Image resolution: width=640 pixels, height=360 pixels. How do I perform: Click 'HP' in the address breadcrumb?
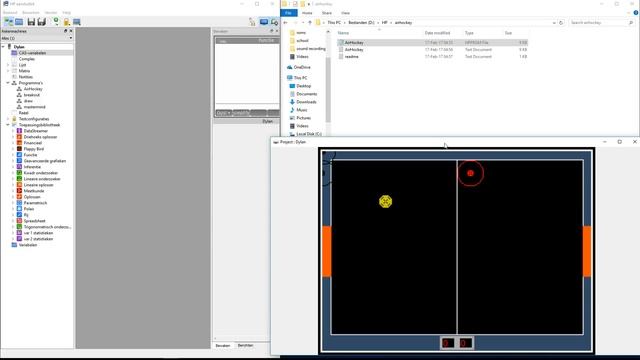point(384,23)
